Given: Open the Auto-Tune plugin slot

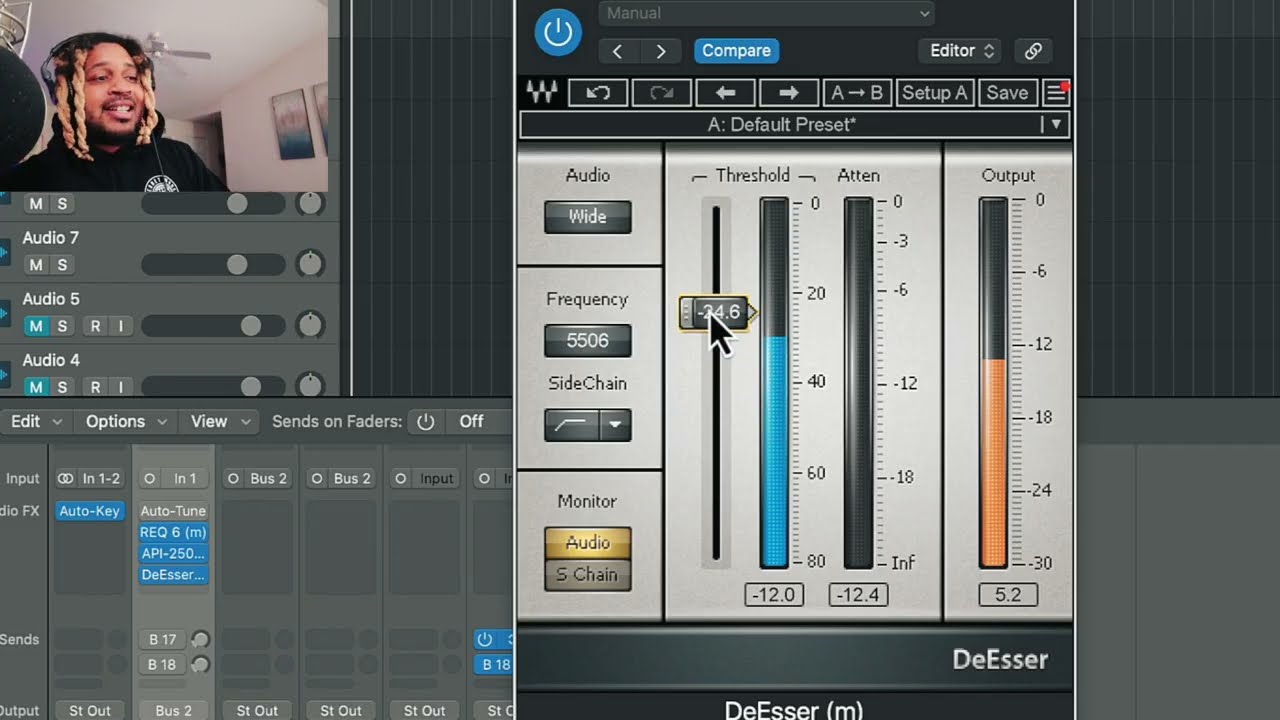Looking at the screenshot, I should [173, 511].
